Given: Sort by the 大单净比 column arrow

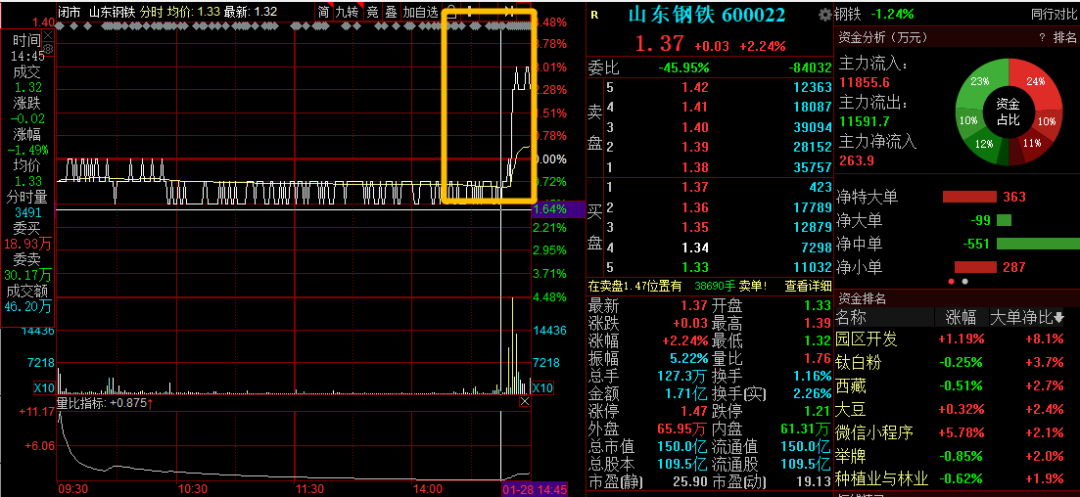Looking at the screenshot, I should tap(1058, 317).
